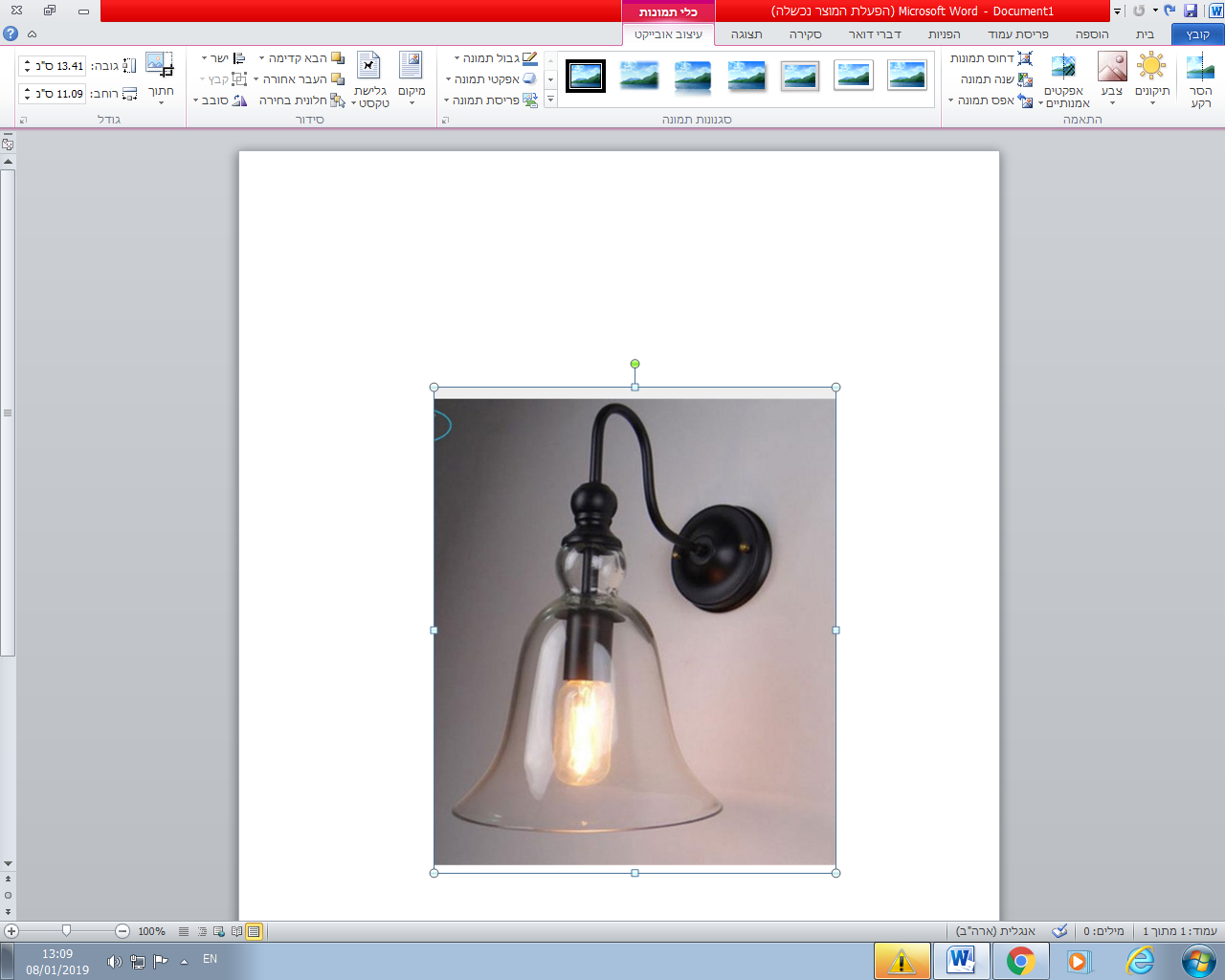This screenshot has width=1225, height=980.
Task: Open the Size (גודל) dialog launcher
Action: [x=23, y=120]
